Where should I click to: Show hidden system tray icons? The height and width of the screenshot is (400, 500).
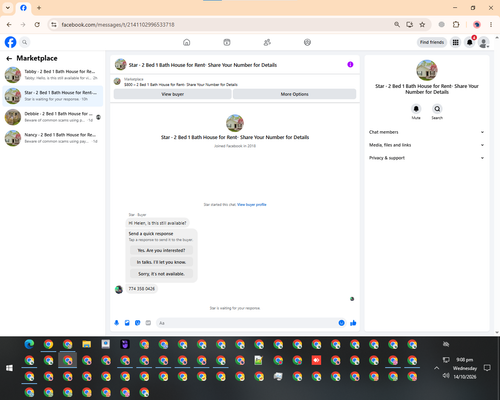(436, 368)
